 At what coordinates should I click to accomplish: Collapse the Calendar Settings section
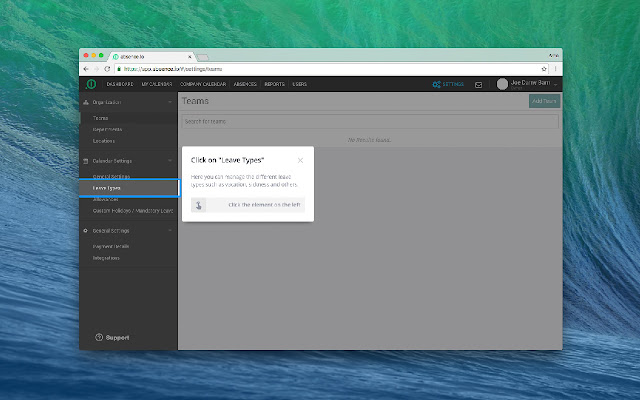click(171, 160)
